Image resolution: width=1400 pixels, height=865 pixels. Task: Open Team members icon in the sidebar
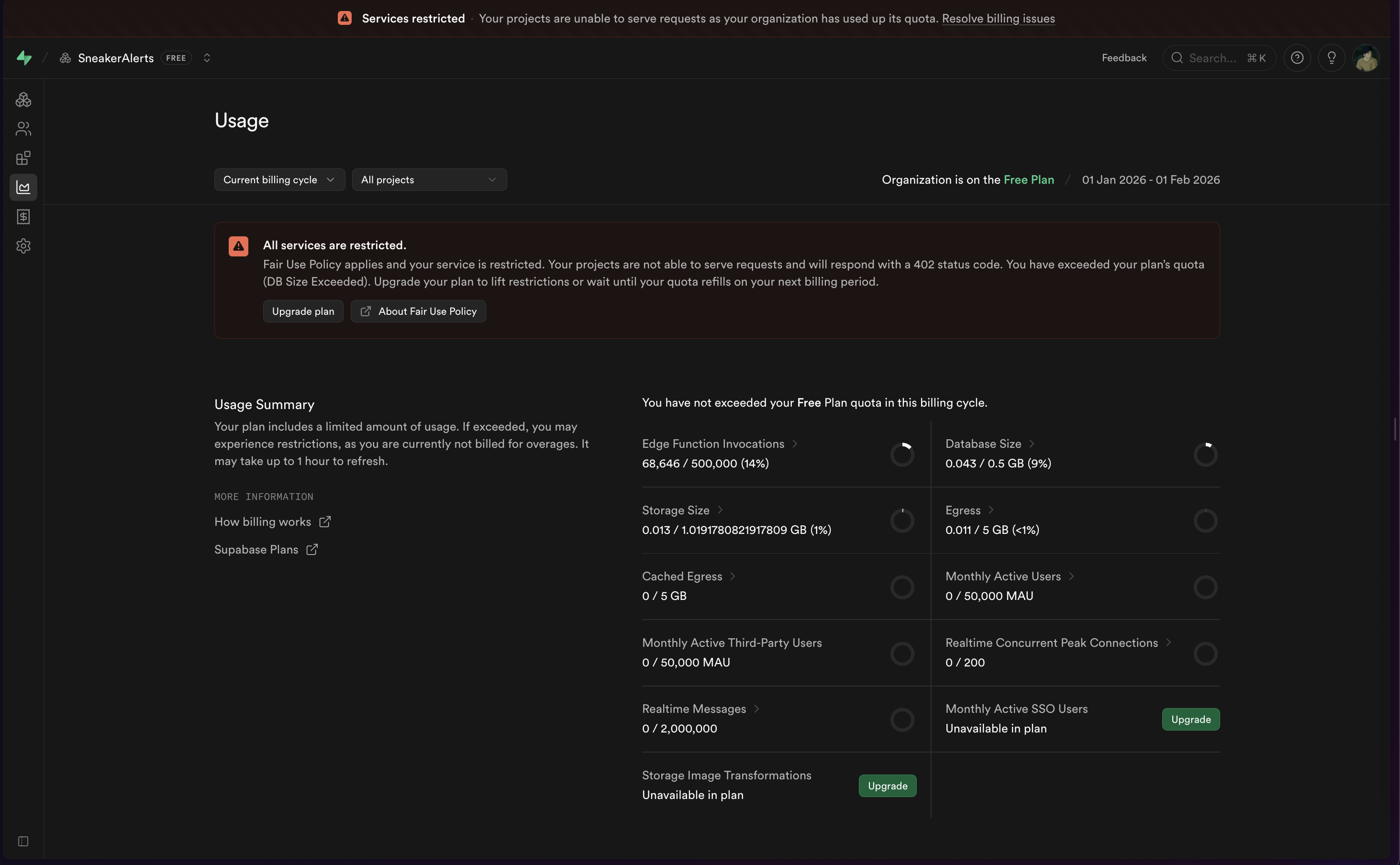click(x=23, y=129)
